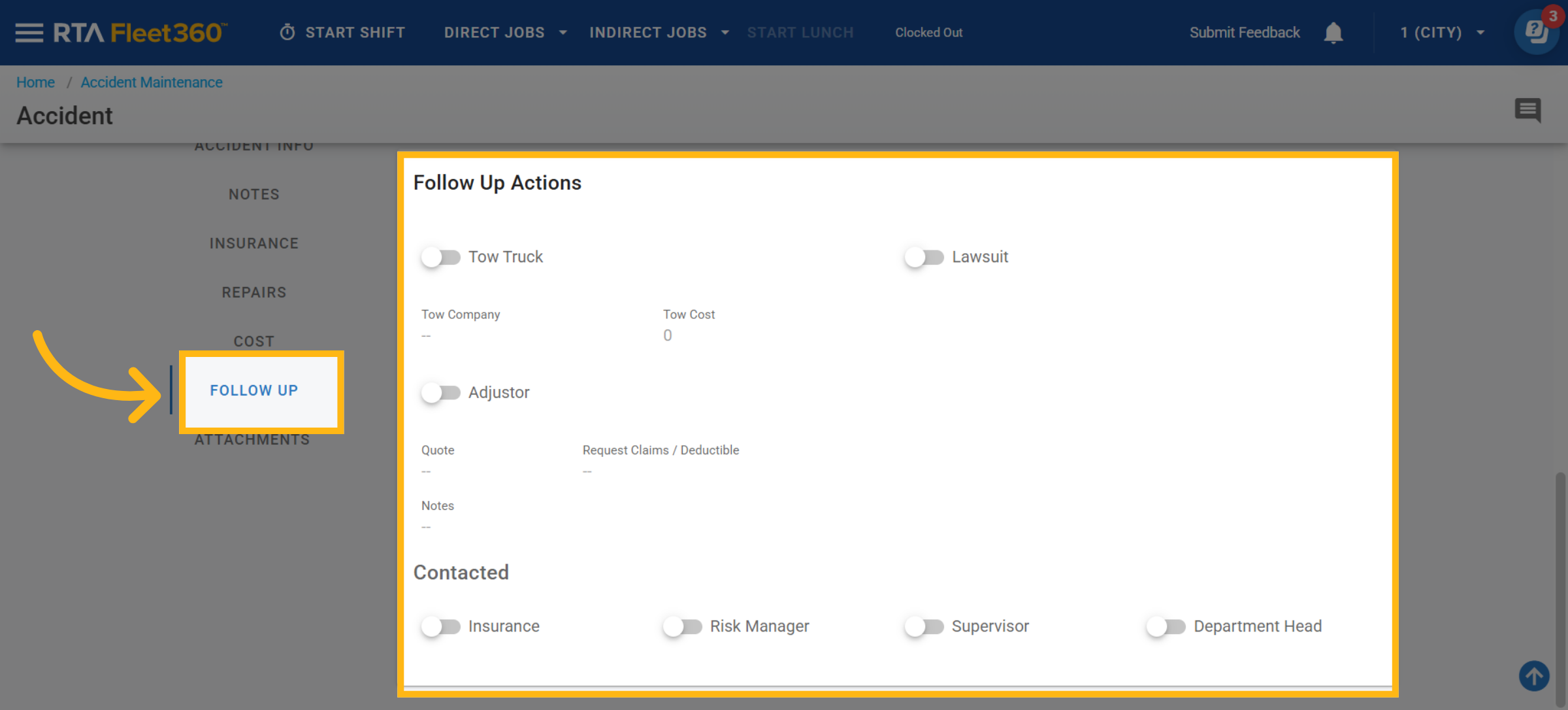Image resolution: width=1568 pixels, height=710 pixels.
Task: Enable the Lawsuit toggle
Action: click(x=924, y=257)
